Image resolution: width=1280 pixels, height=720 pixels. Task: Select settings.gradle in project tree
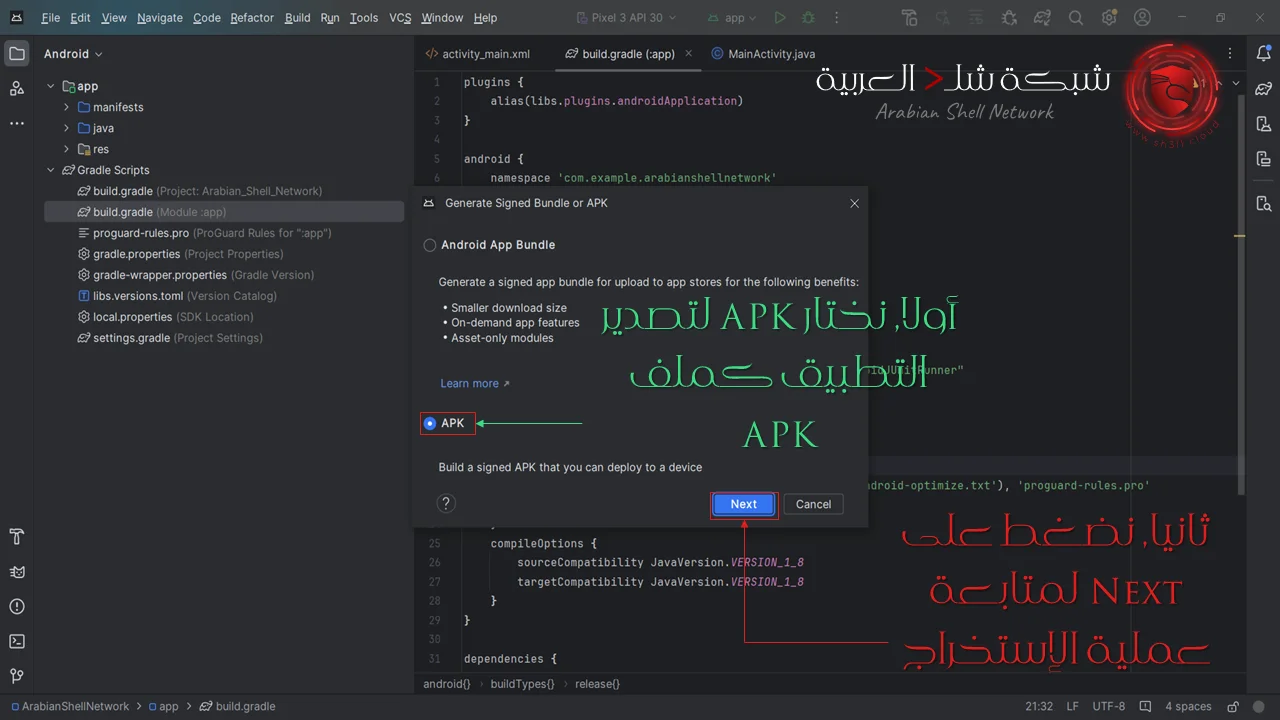(170, 338)
